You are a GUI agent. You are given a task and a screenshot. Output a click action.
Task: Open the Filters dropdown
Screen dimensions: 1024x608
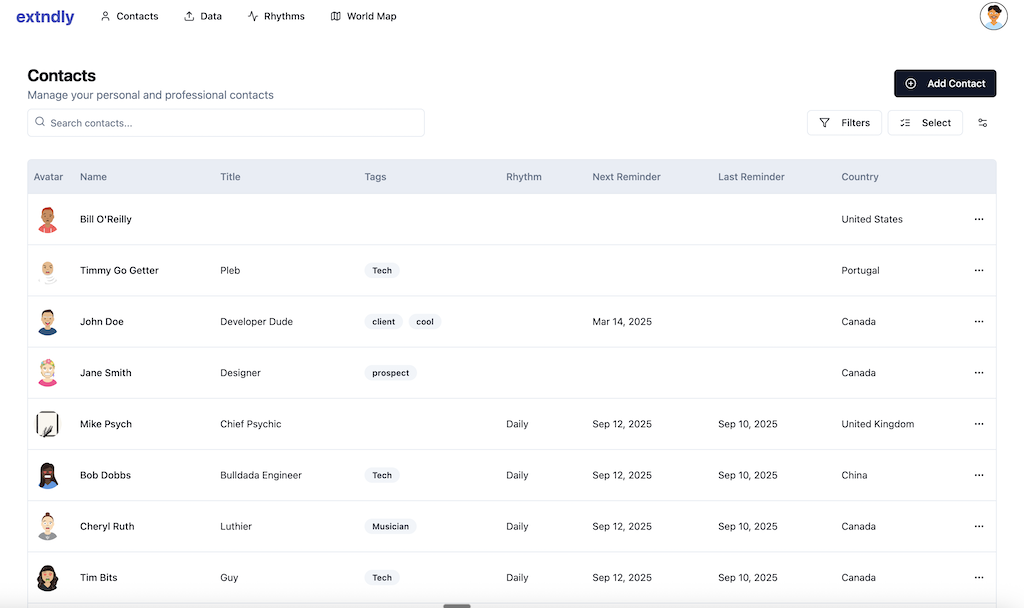coord(844,123)
